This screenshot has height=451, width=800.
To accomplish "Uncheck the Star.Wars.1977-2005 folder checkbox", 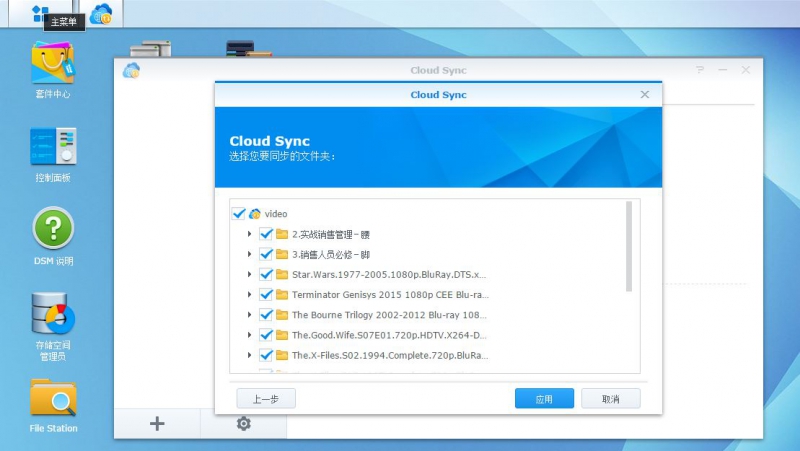I will (266, 274).
